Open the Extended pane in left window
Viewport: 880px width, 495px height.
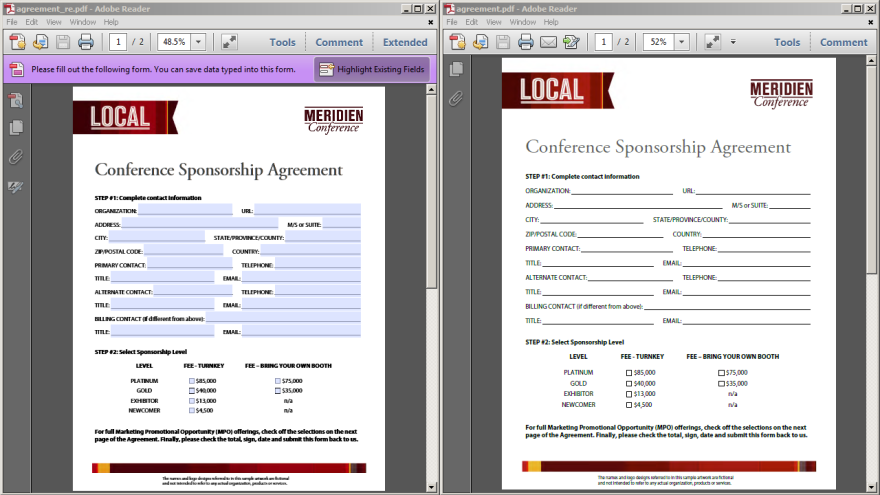point(405,42)
